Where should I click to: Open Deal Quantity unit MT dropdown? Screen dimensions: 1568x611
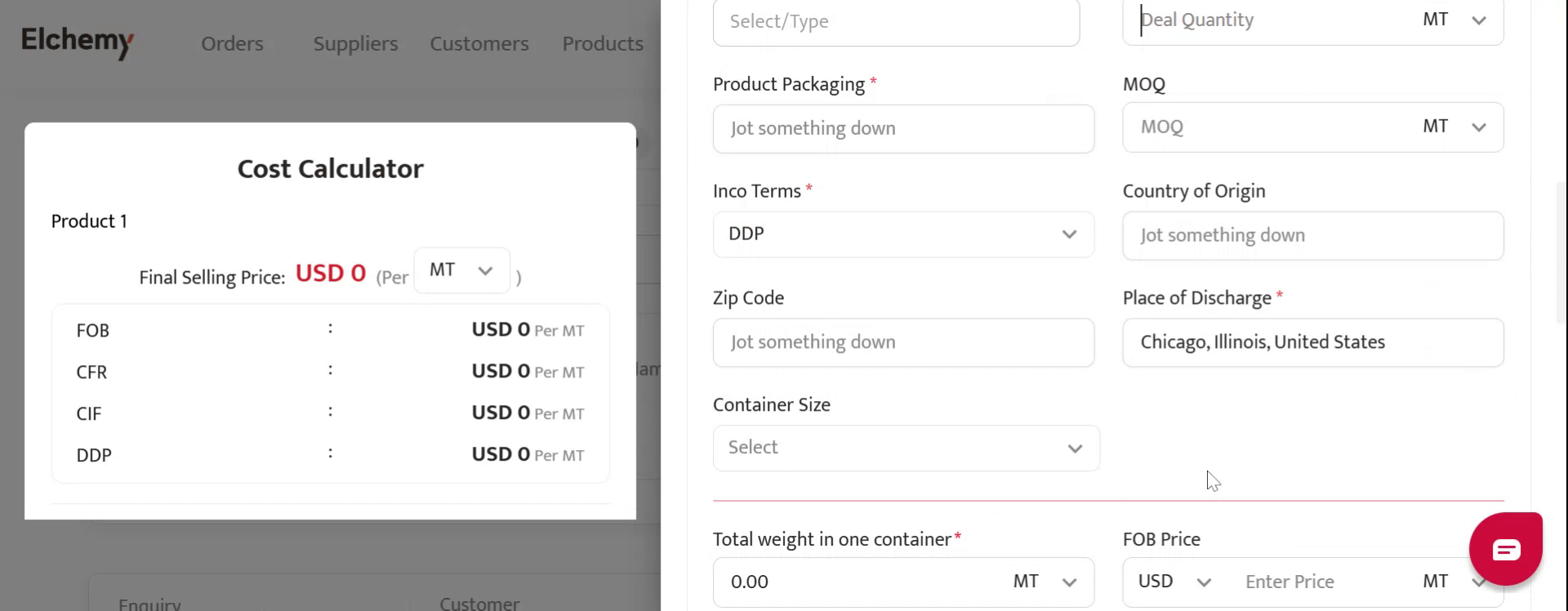pos(1454,20)
